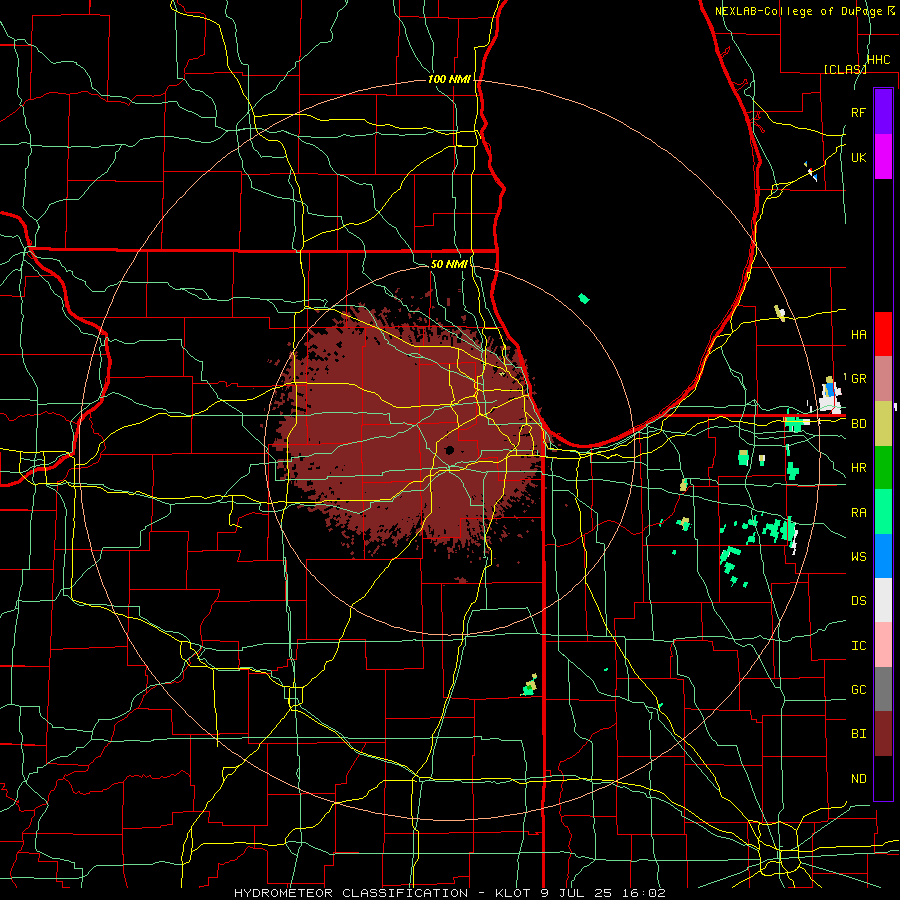Viewport: 900px width, 900px height.
Task: Click the 100 NMI range ring label
Action: (449, 79)
